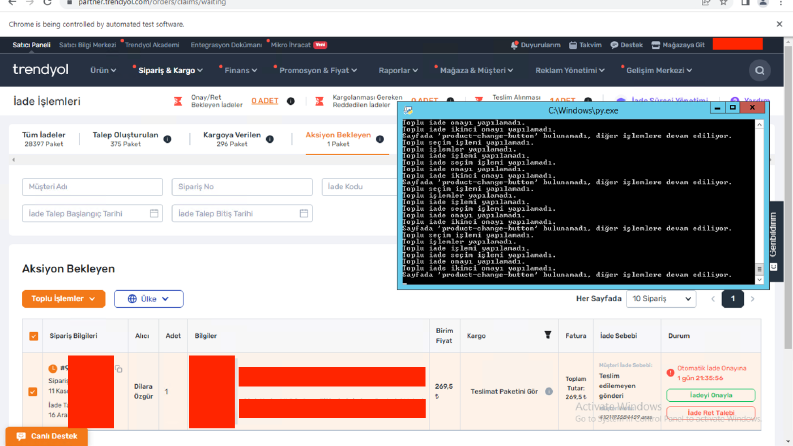Click info icon beside Onay/Ret 0 ADET
The image size is (793, 446).
(291, 101)
